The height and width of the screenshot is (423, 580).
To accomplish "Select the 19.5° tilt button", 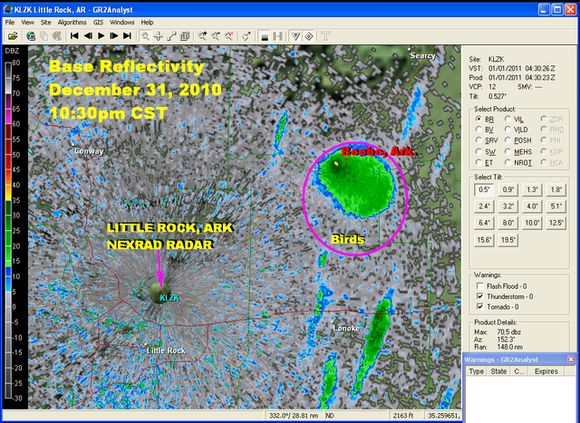I will [508, 240].
